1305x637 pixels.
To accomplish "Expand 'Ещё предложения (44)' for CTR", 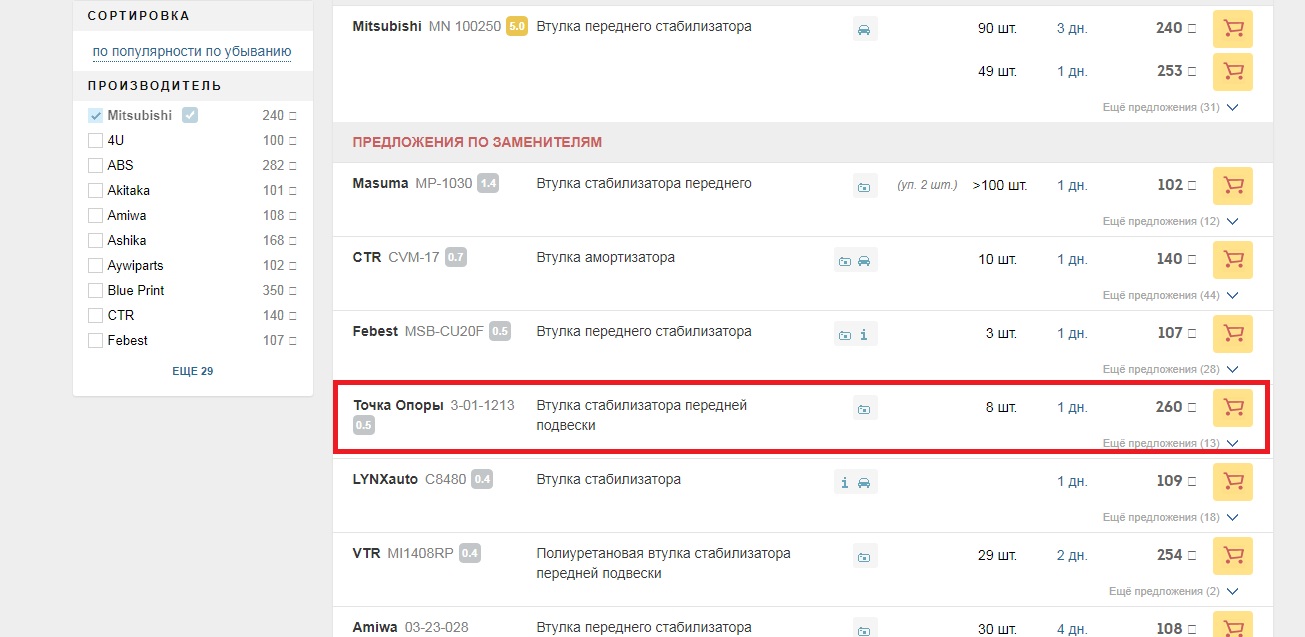I will pyautogui.click(x=1170, y=295).
